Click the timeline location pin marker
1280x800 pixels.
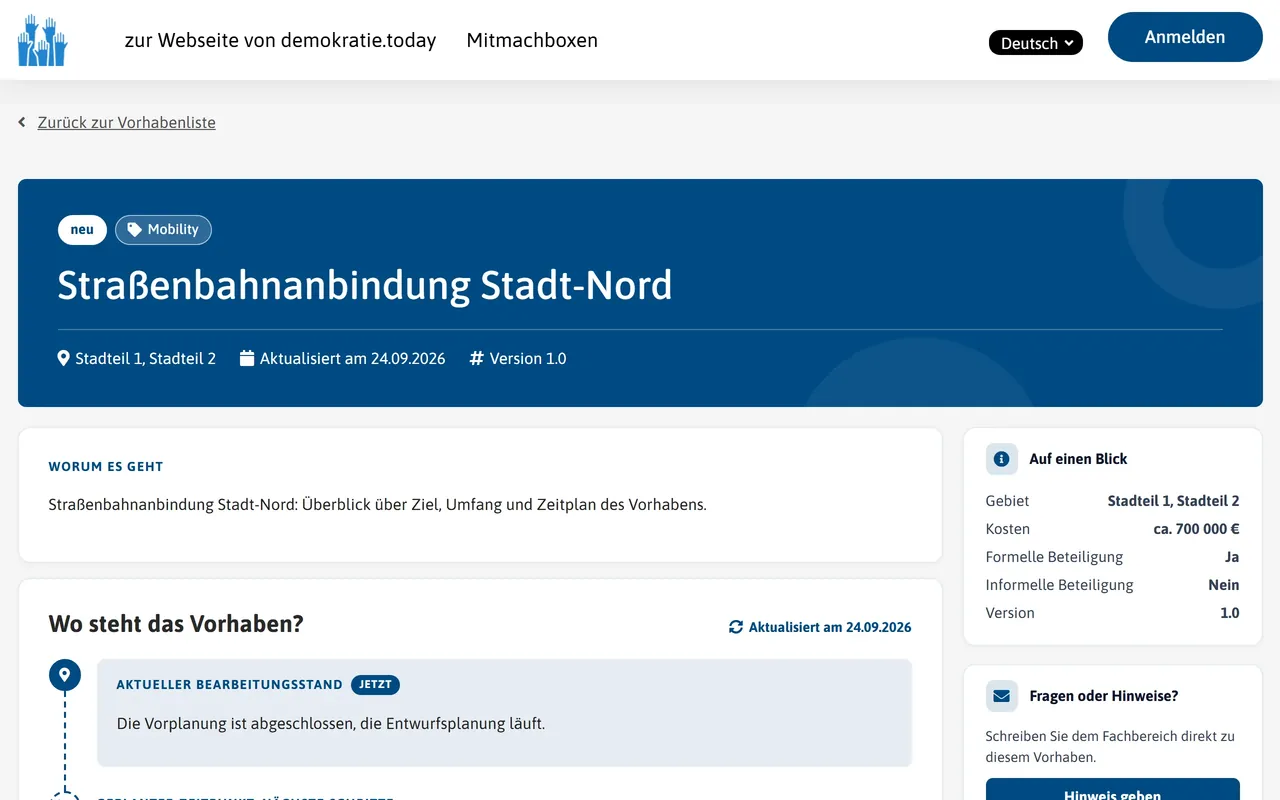(x=65, y=675)
